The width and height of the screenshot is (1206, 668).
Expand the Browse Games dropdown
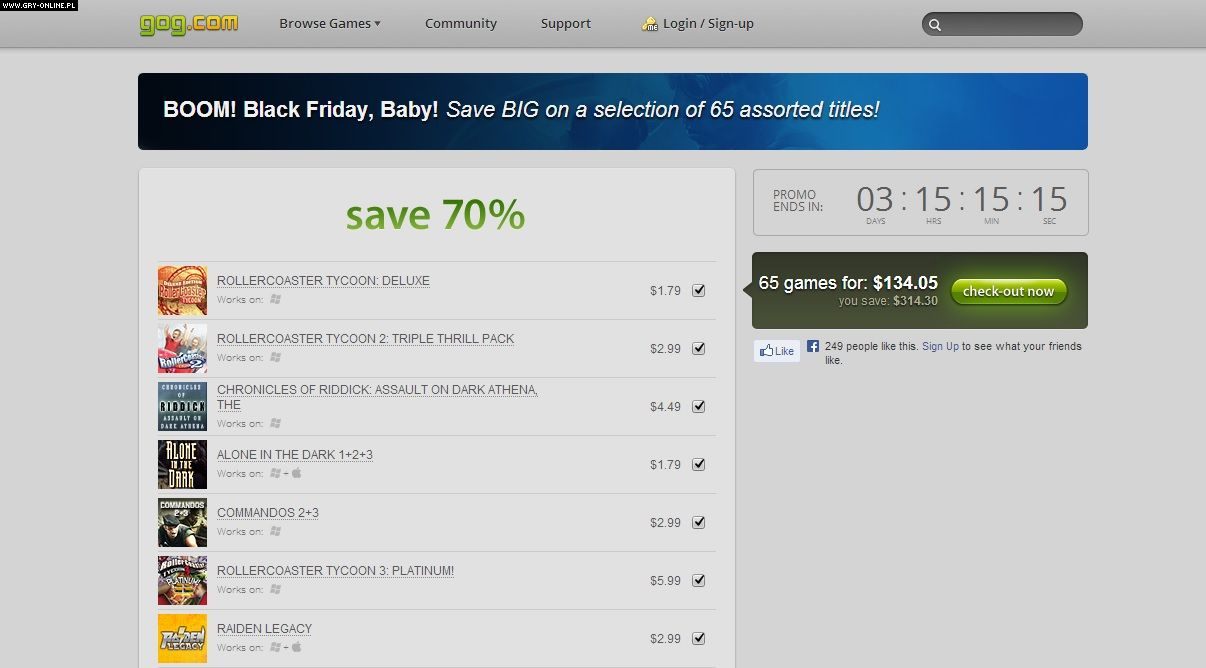point(329,24)
